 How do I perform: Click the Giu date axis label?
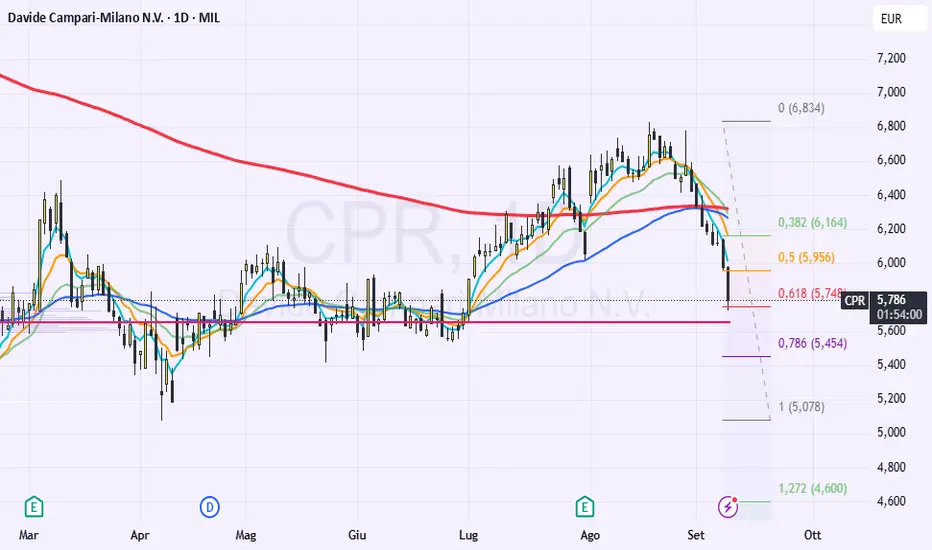pyautogui.click(x=357, y=535)
